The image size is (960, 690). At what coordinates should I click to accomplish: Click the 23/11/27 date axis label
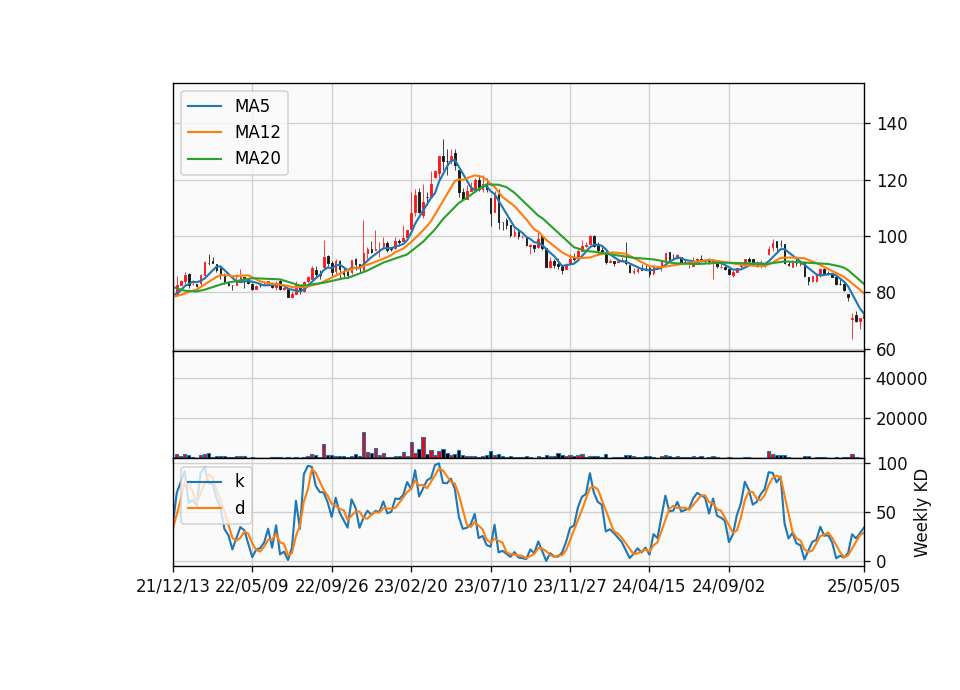(x=569, y=586)
